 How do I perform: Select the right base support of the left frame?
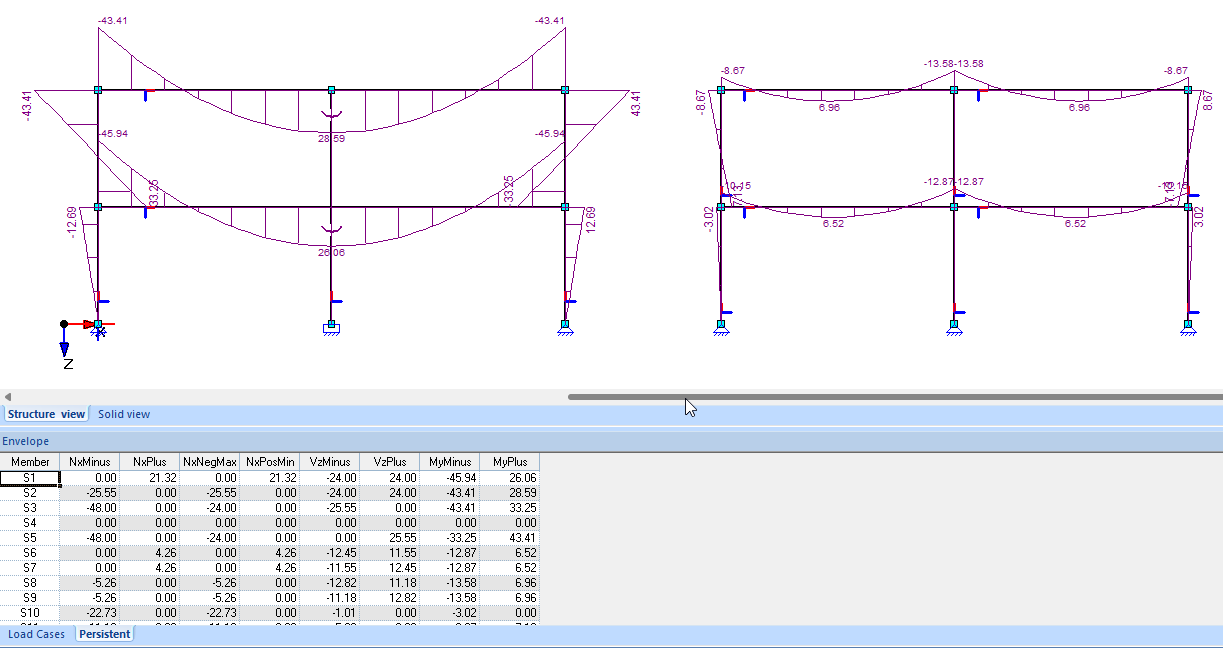565,326
